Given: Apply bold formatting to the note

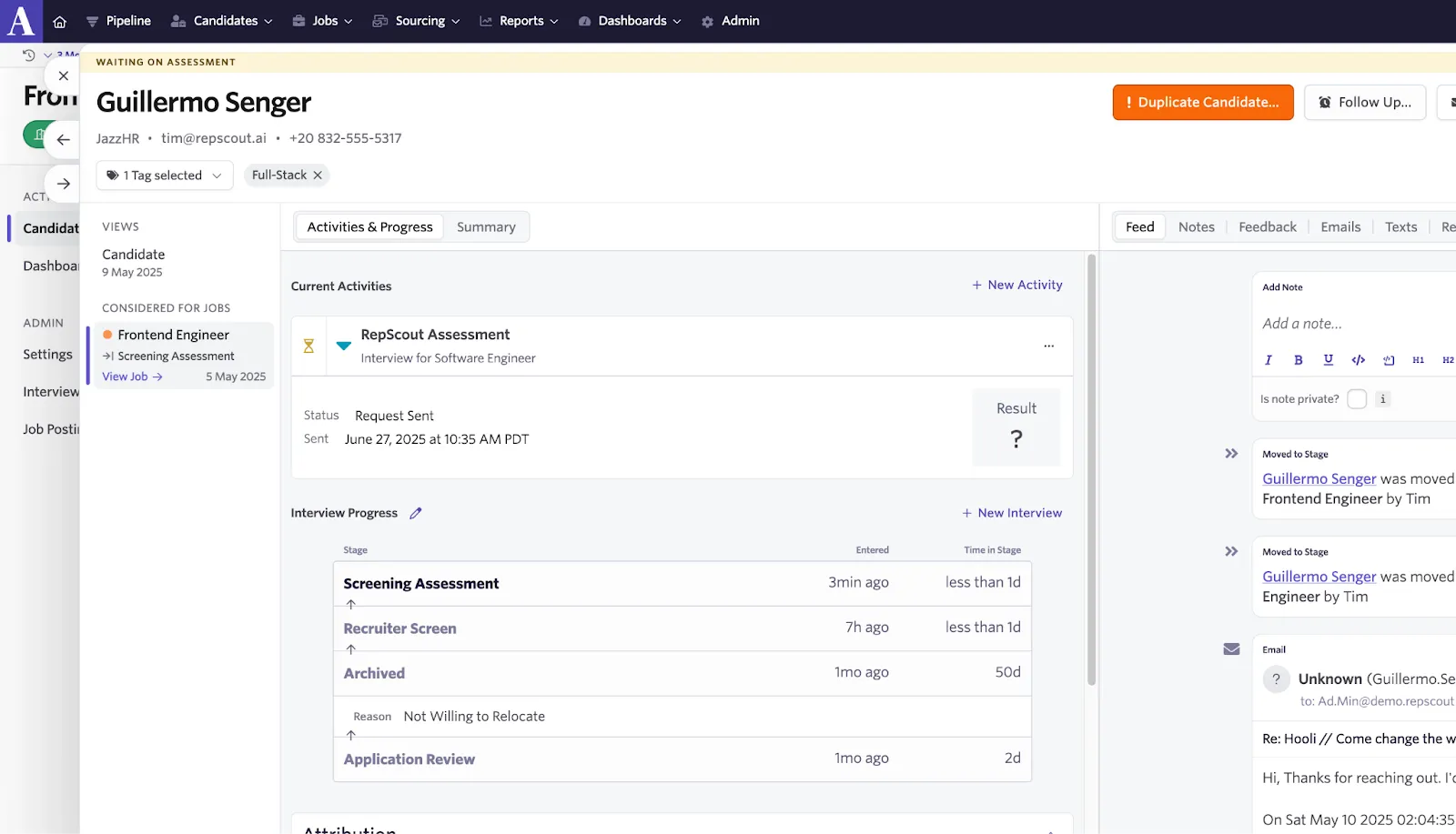Looking at the screenshot, I should pos(1299,360).
